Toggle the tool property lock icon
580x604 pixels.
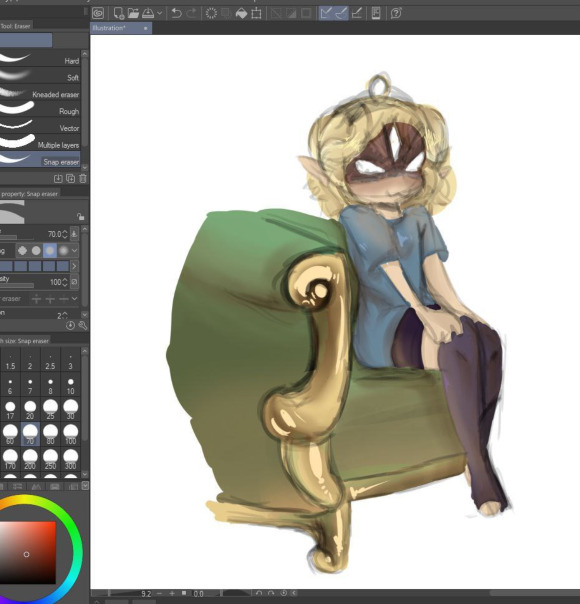(x=80, y=216)
